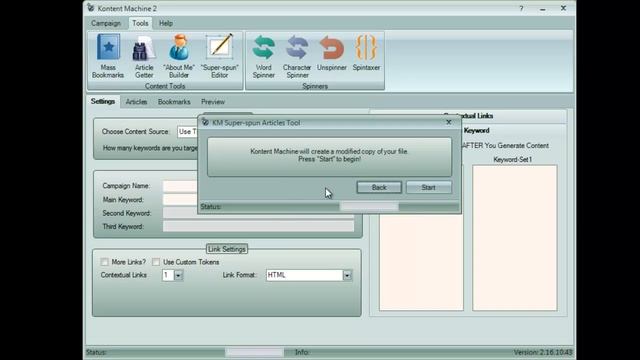This screenshot has width=640, height=360.
Task: Click the Third Keyword input field
Action: pos(258,227)
